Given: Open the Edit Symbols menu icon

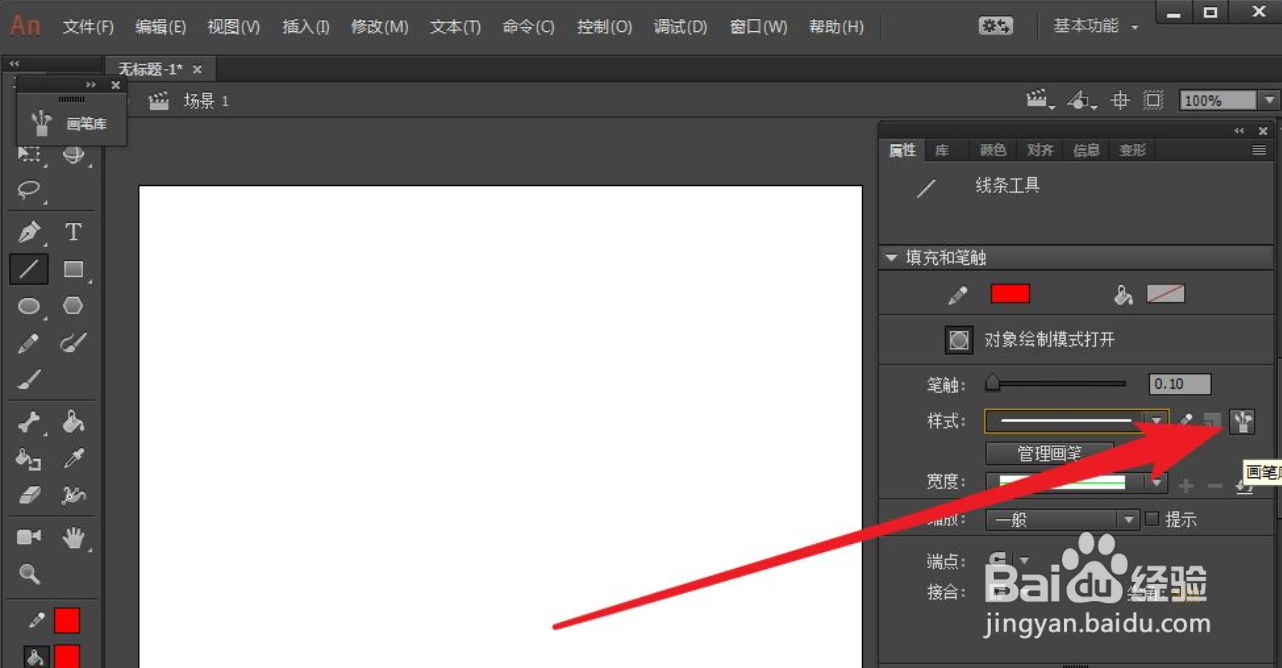Looking at the screenshot, I should (1081, 100).
